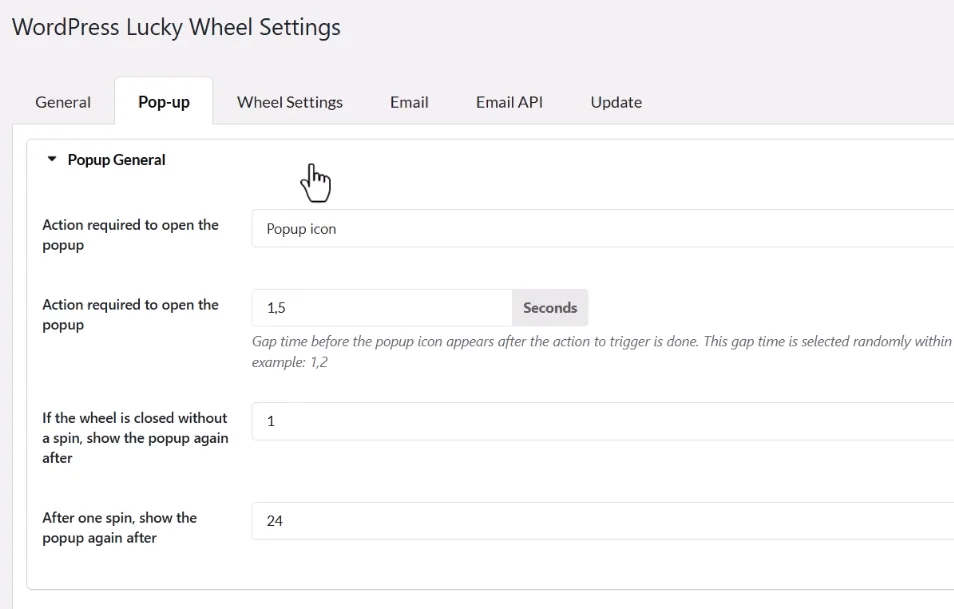954x609 pixels.
Task: Focus the closed-without-spin field showing 1
Action: (x=602, y=421)
